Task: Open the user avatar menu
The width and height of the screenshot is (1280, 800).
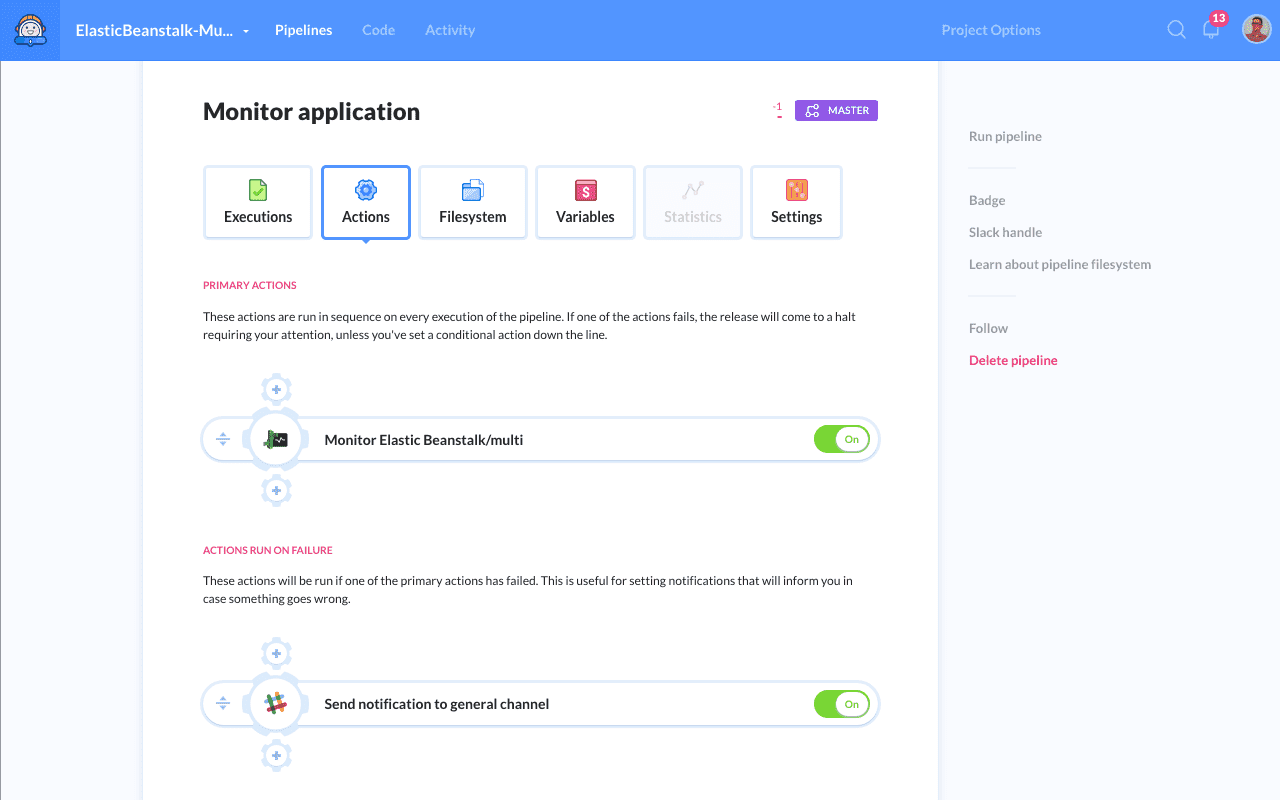Action: tap(1256, 29)
